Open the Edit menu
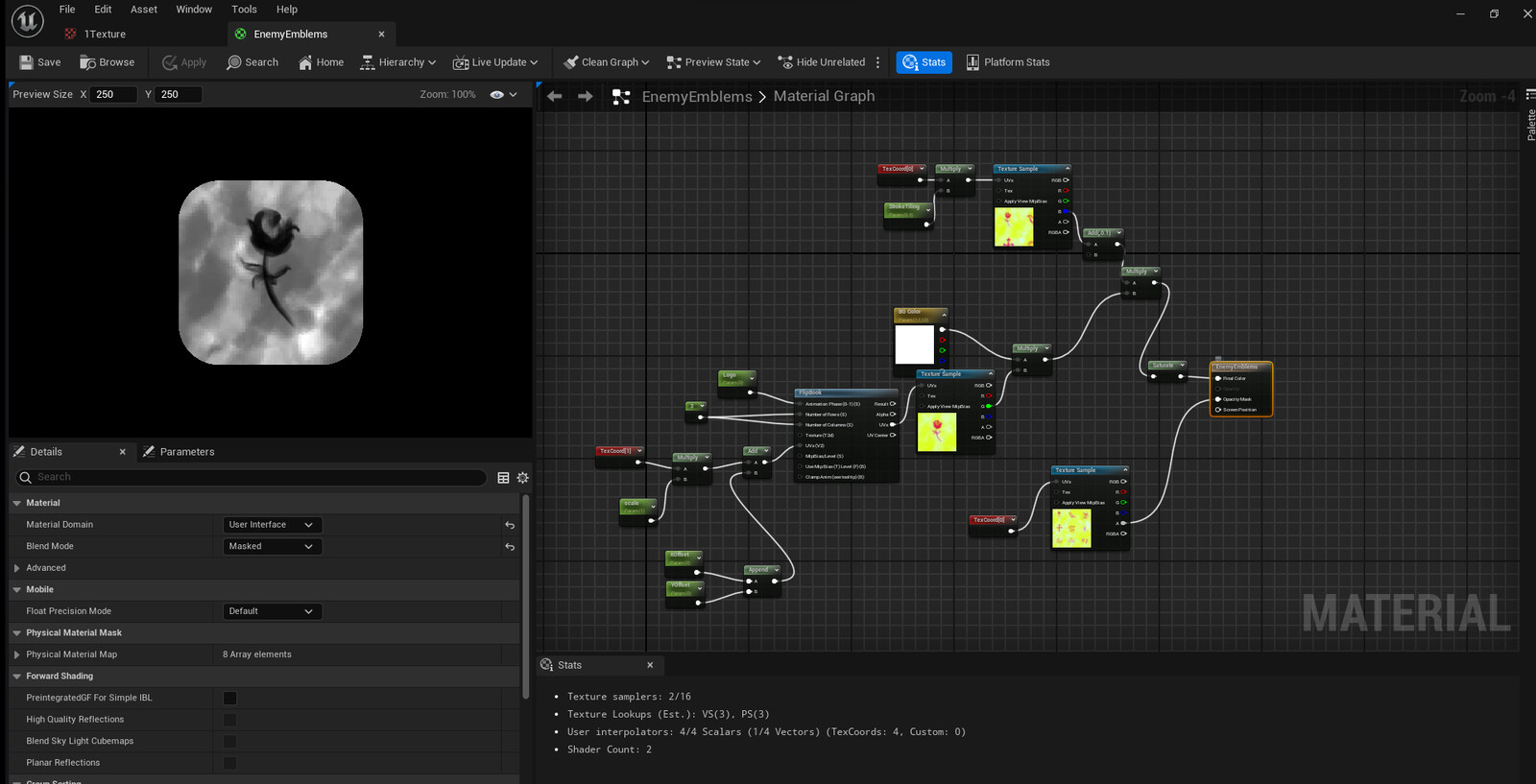 pyautogui.click(x=103, y=10)
